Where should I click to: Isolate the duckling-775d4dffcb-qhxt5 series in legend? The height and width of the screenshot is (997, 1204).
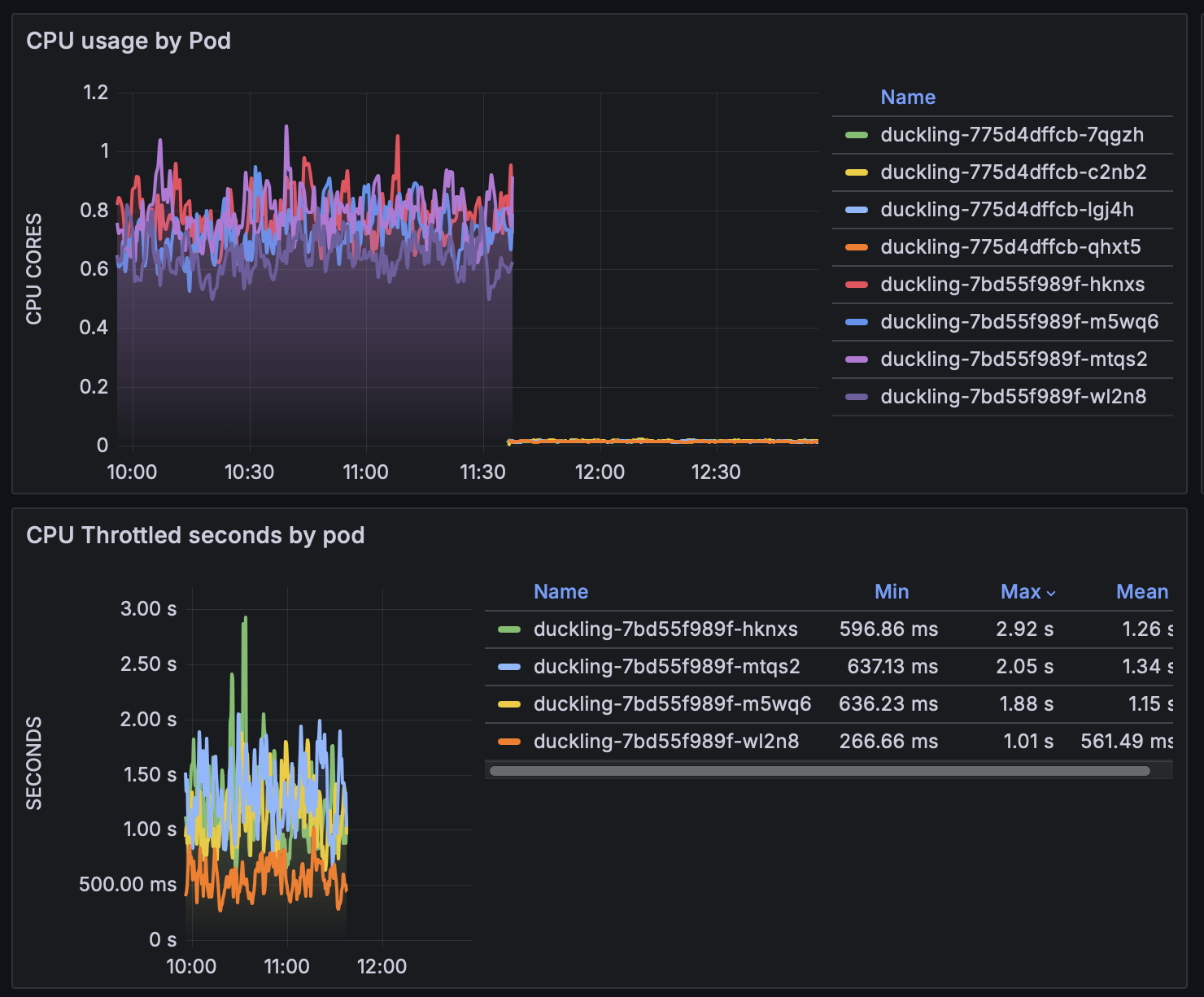tap(1010, 247)
